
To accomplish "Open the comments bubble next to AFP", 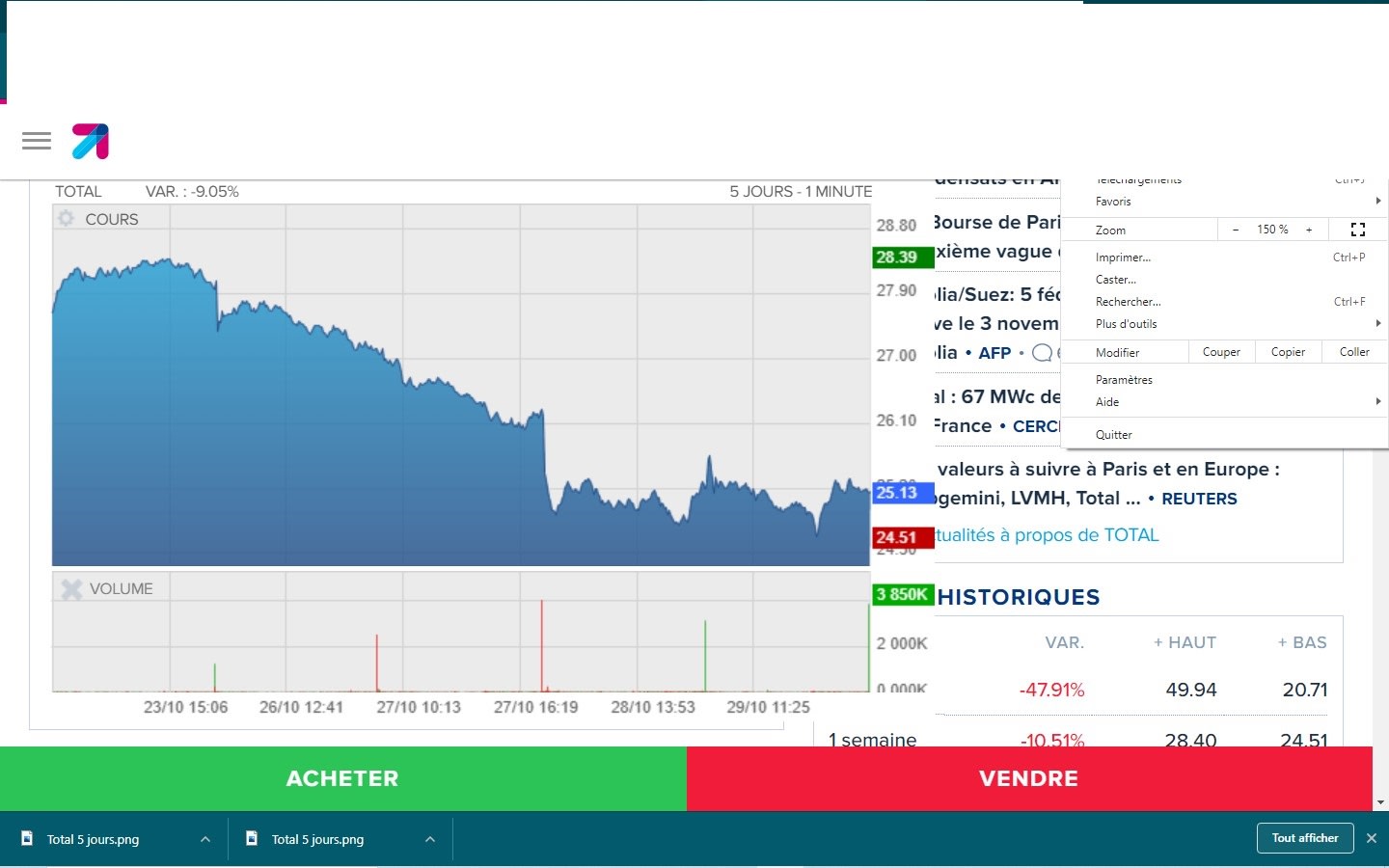I will (1042, 353).
